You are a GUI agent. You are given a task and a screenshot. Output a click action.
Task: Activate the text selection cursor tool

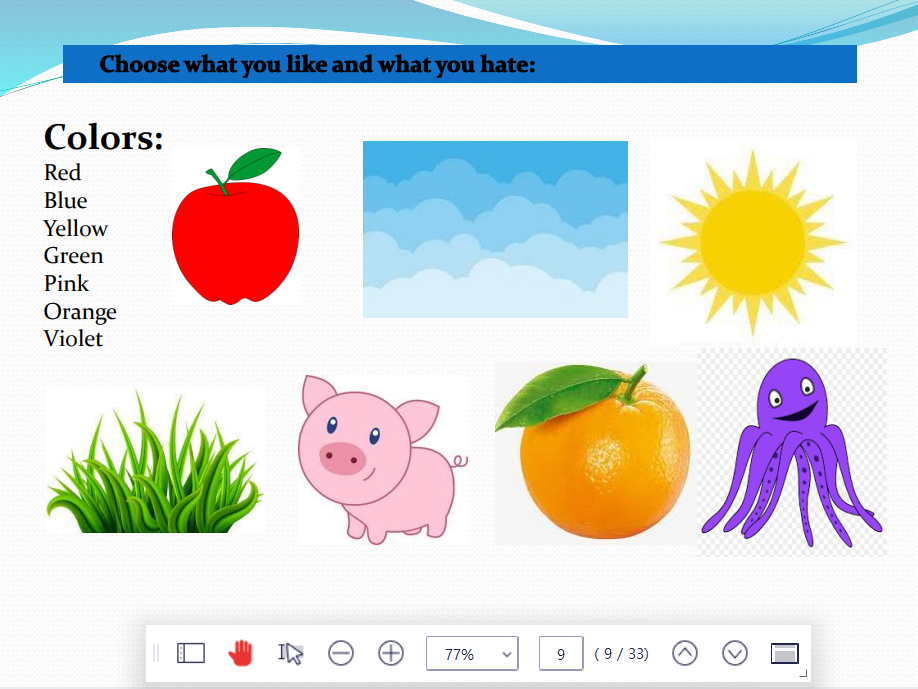pos(290,653)
